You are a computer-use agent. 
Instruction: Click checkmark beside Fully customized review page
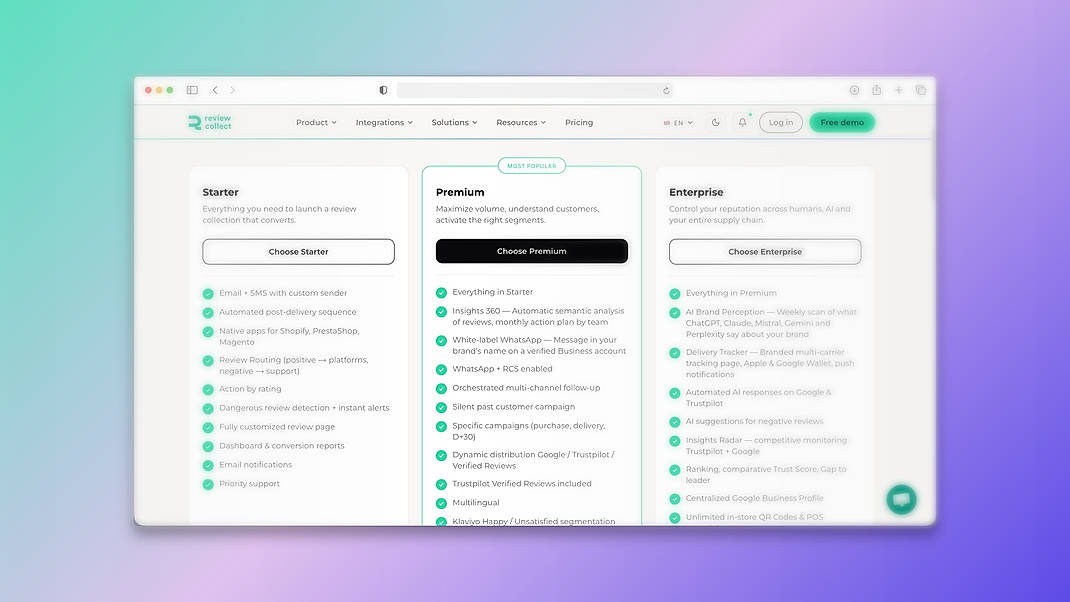coord(208,427)
